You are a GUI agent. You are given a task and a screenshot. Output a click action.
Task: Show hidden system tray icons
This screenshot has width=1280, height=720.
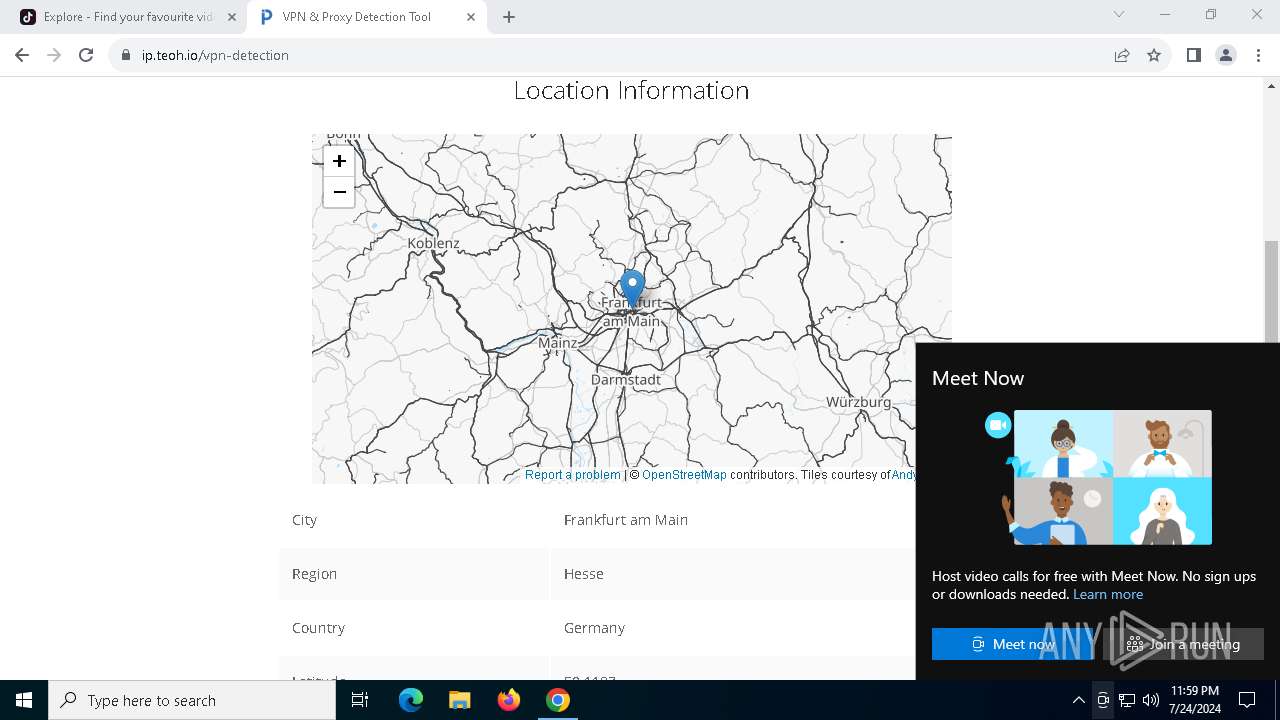(1078, 700)
